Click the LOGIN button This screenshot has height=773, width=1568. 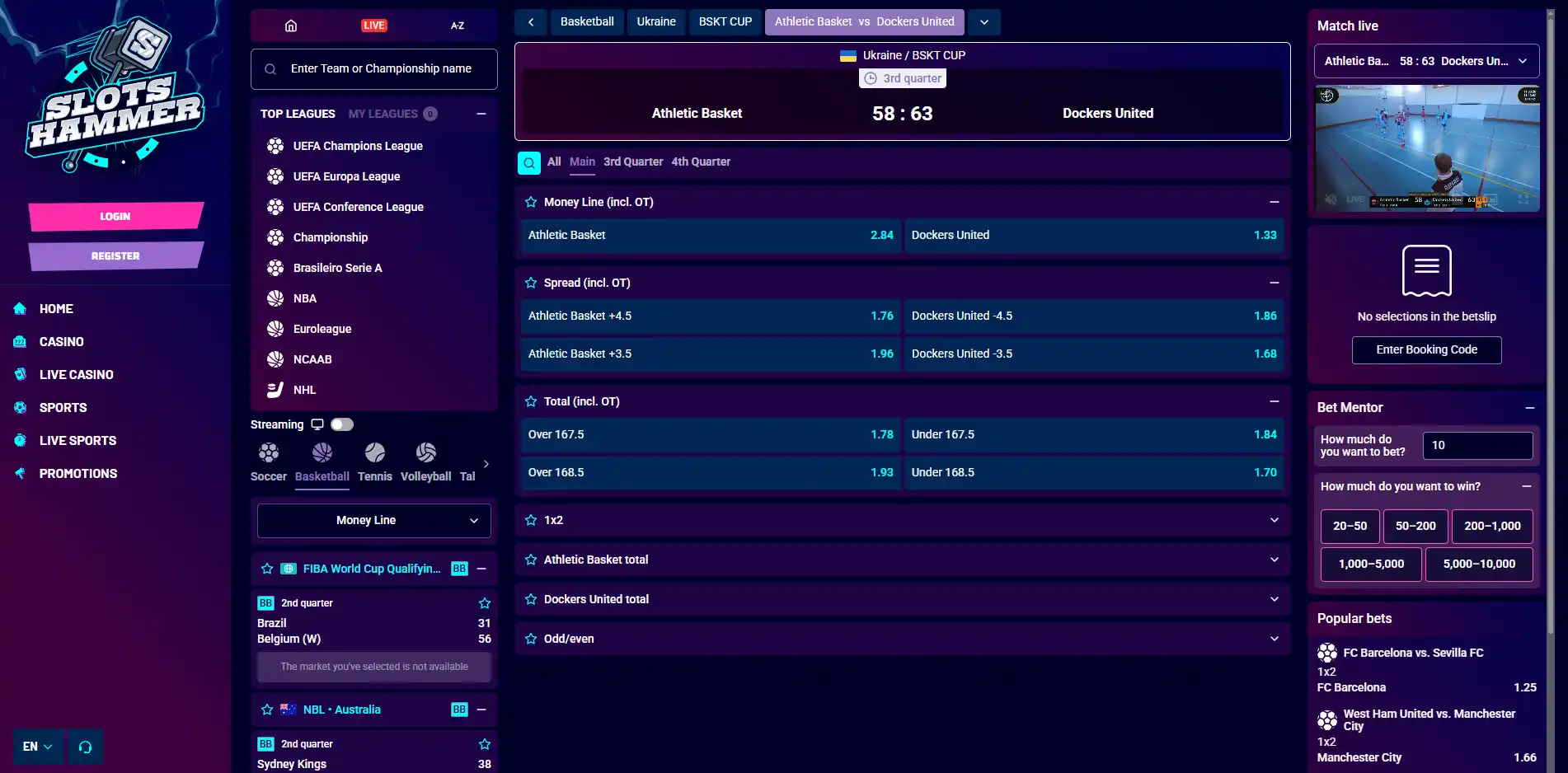(115, 217)
